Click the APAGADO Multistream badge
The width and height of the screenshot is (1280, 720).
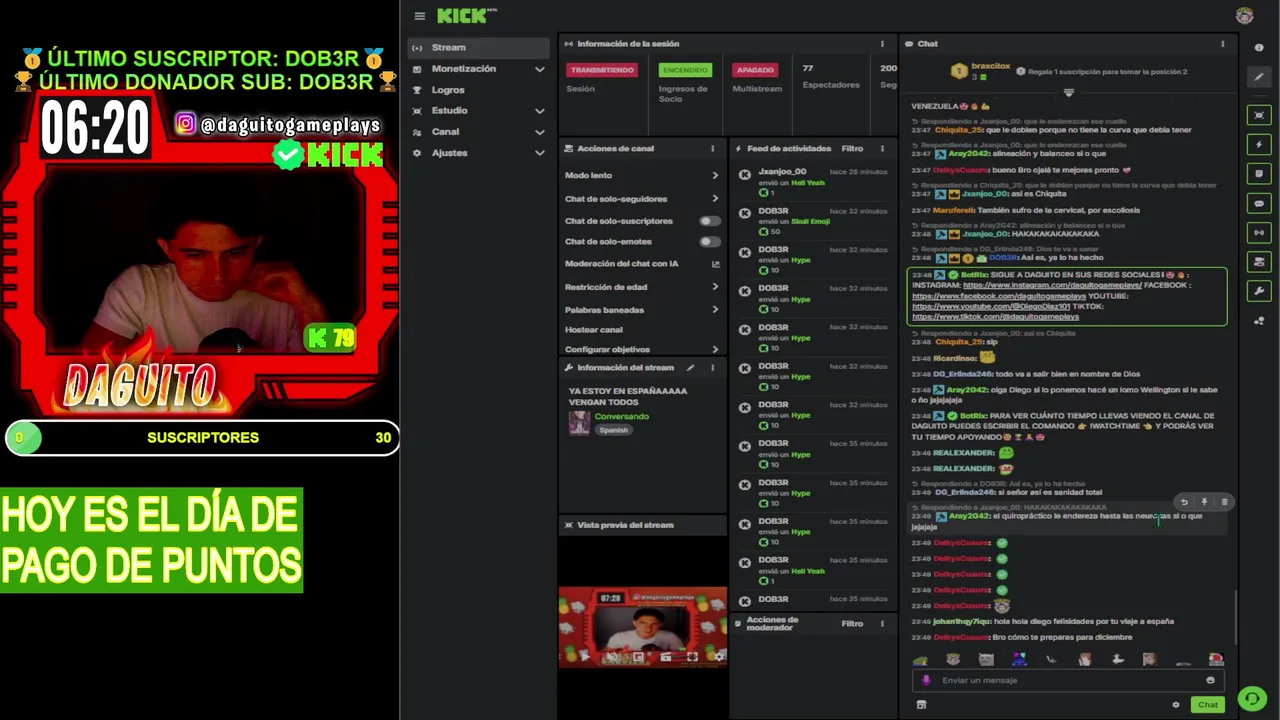[x=755, y=70]
